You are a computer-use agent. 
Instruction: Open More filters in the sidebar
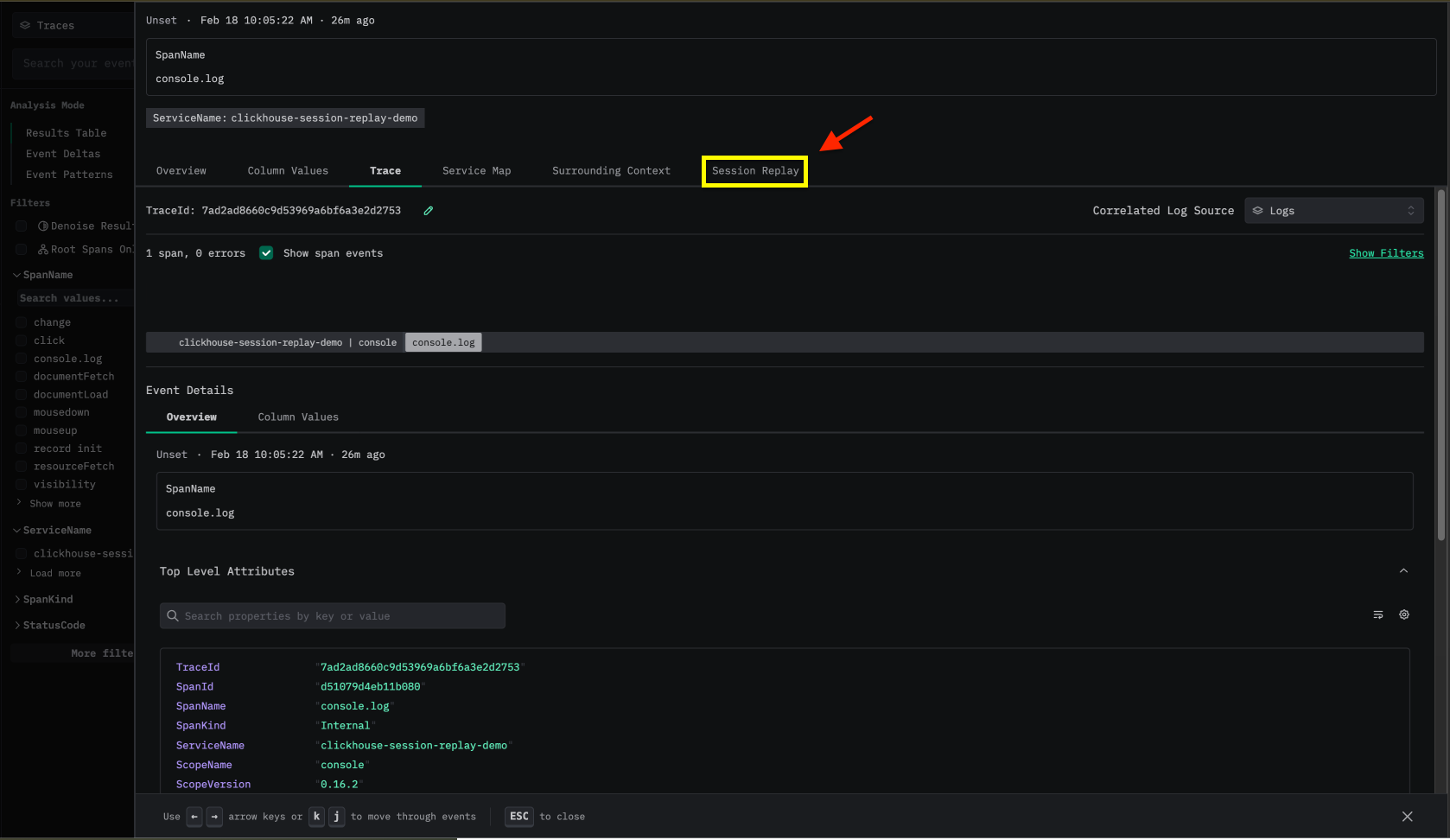(102, 652)
